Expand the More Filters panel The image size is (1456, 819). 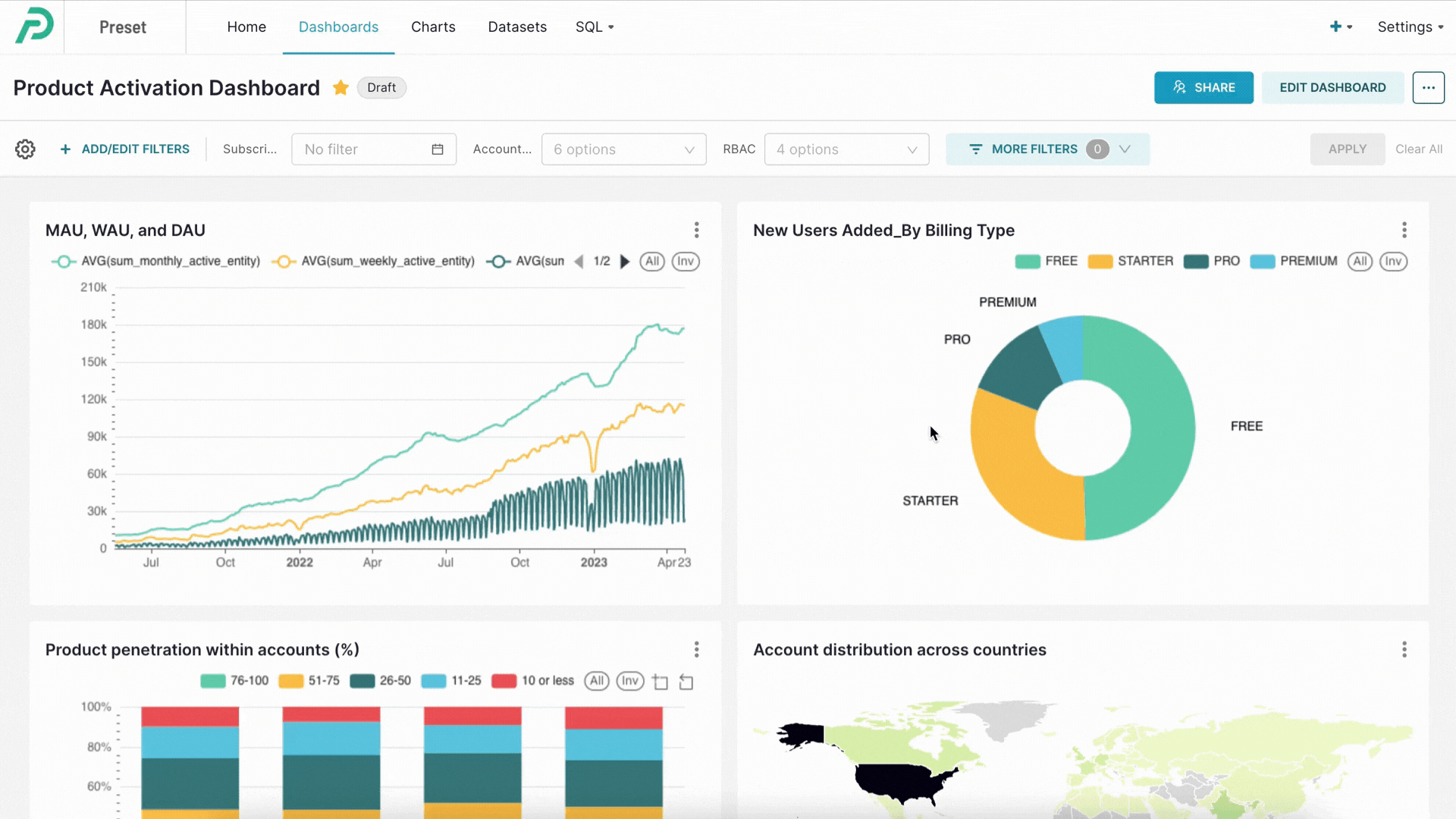click(x=1047, y=149)
